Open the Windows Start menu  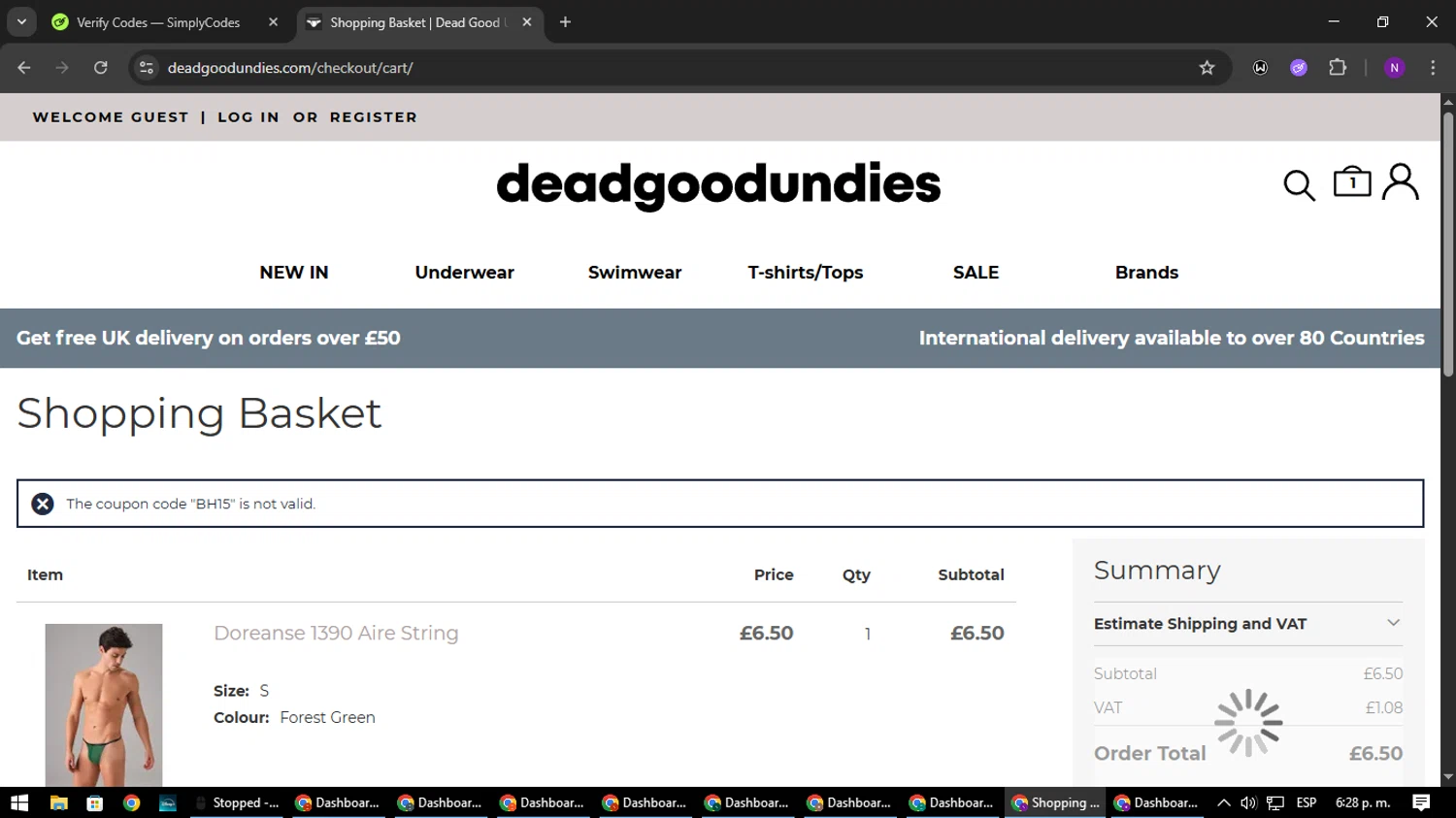[x=19, y=802]
